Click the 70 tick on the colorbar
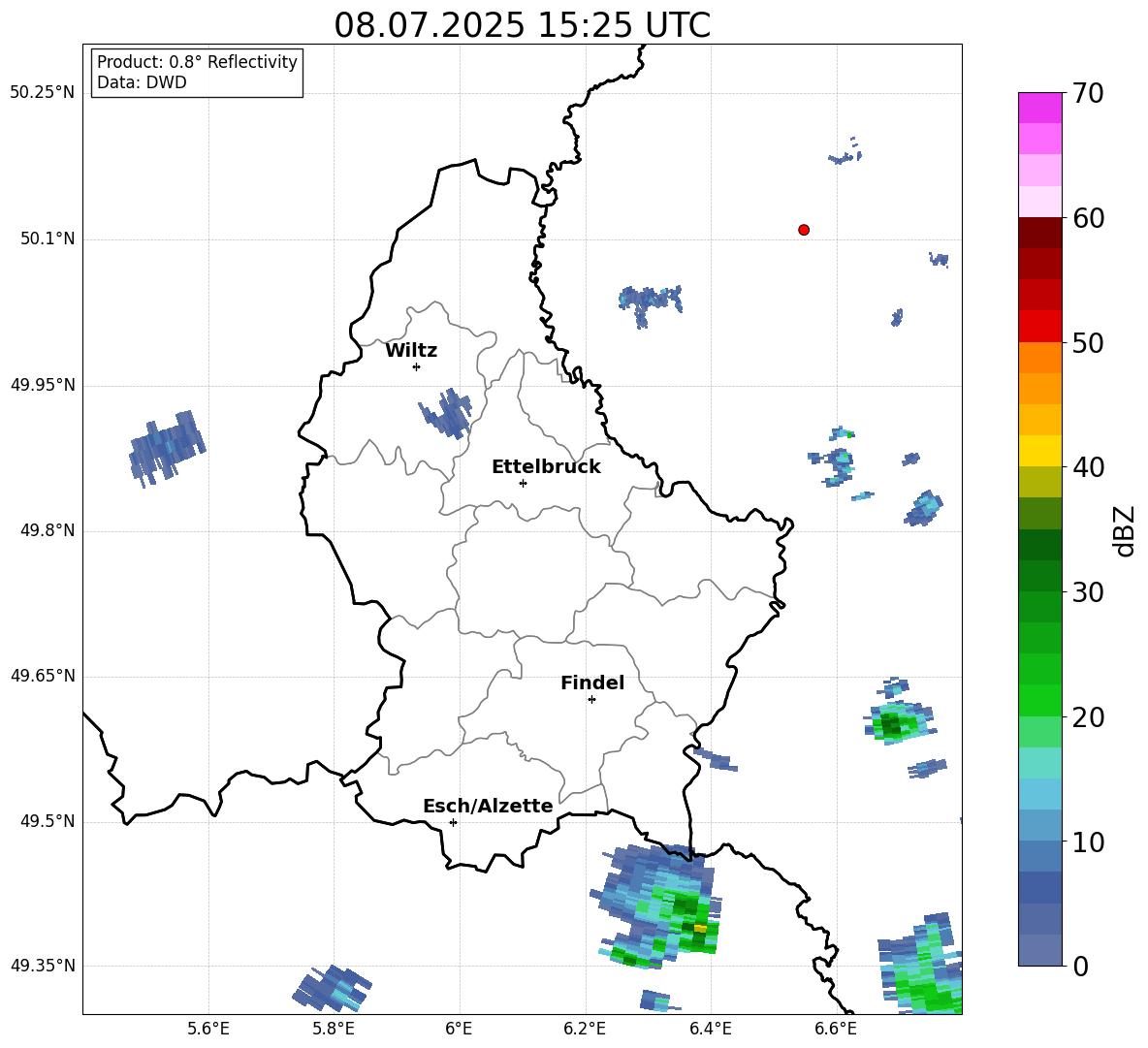Image resolution: width=1148 pixels, height=1048 pixels. coord(1088,93)
